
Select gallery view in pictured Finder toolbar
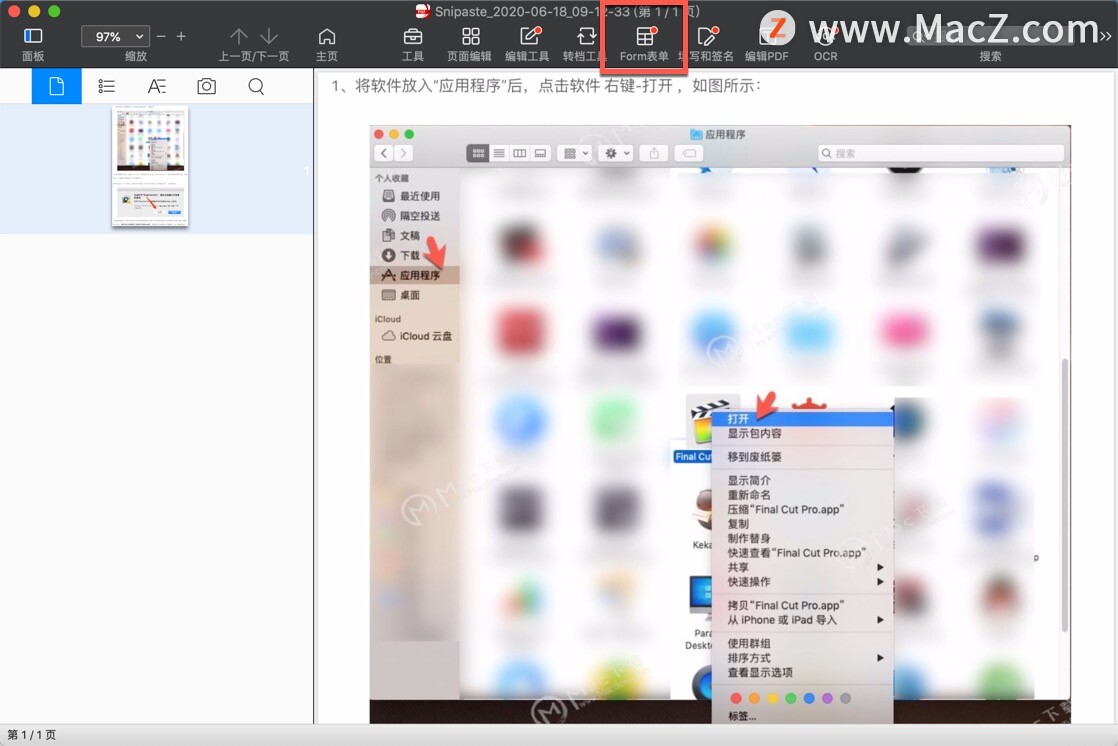(540, 153)
